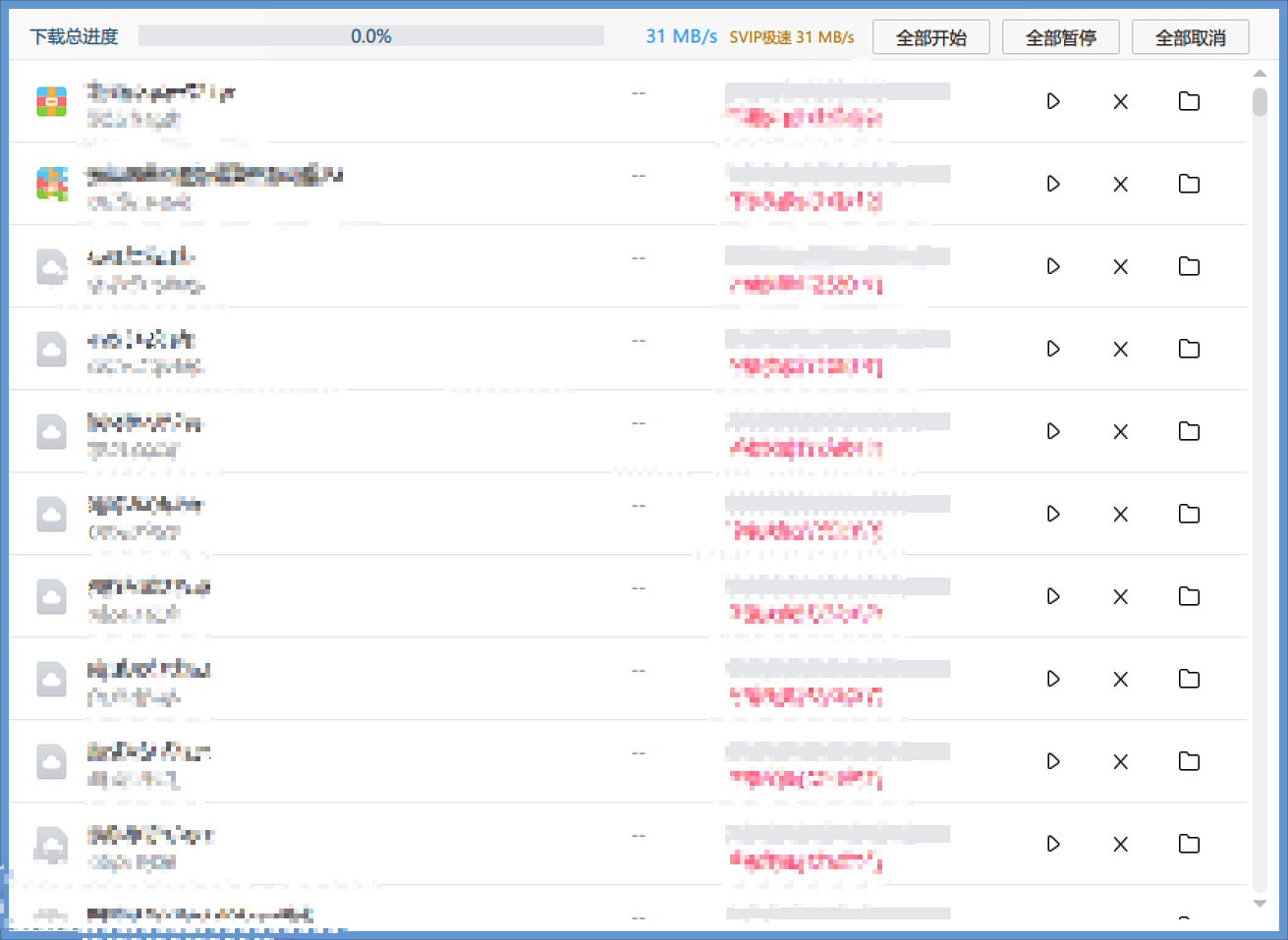Cancel the first download in the list
1288x940 pixels.
1120,101
